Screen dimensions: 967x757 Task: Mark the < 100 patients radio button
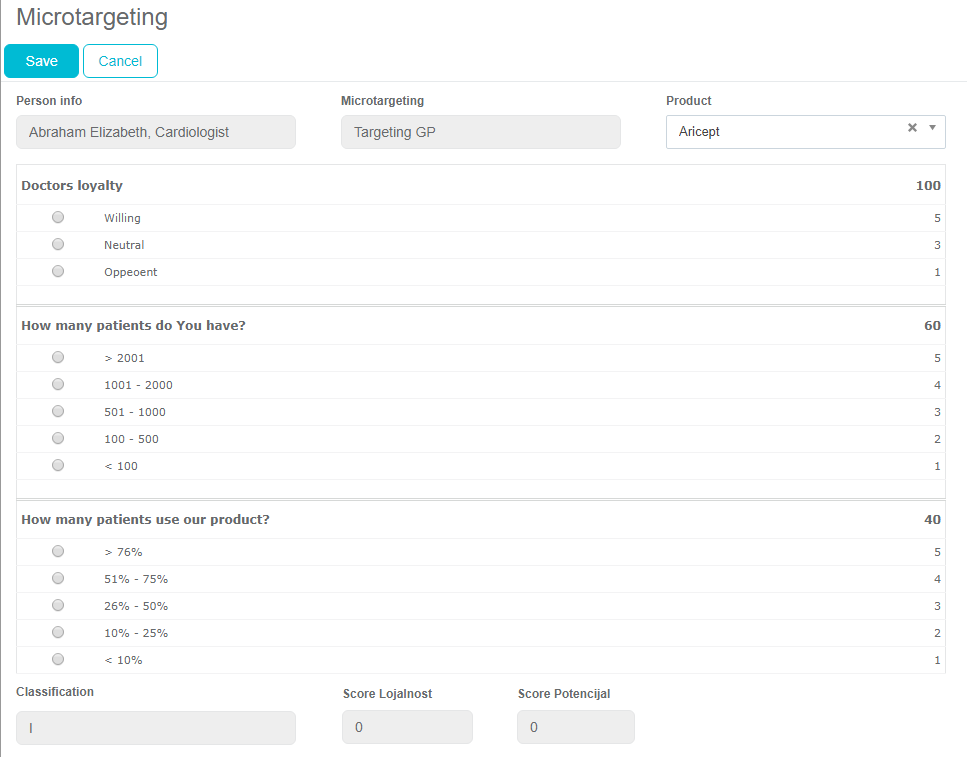click(58, 465)
